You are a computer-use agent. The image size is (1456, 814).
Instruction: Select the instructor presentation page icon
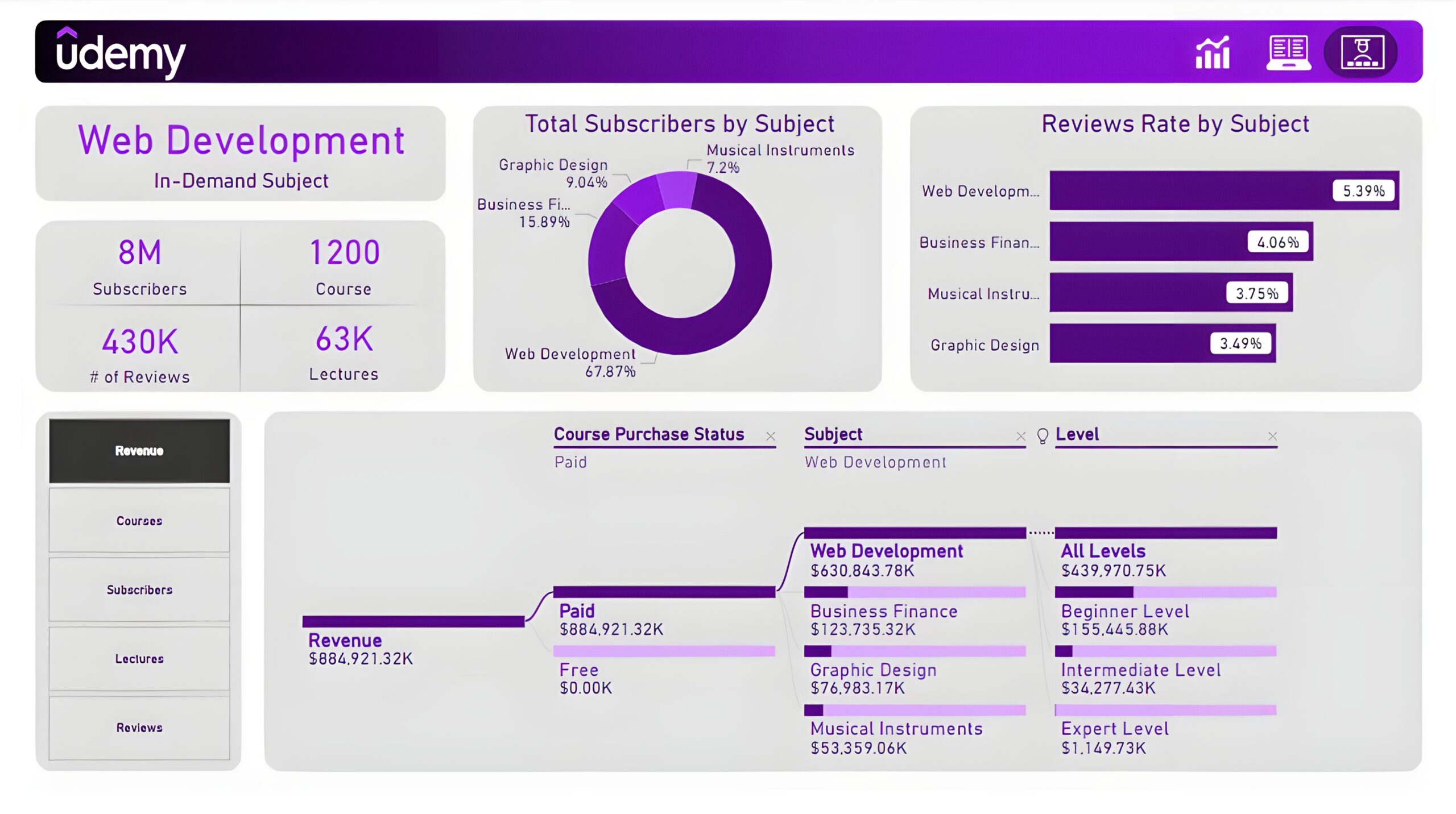(1362, 53)
